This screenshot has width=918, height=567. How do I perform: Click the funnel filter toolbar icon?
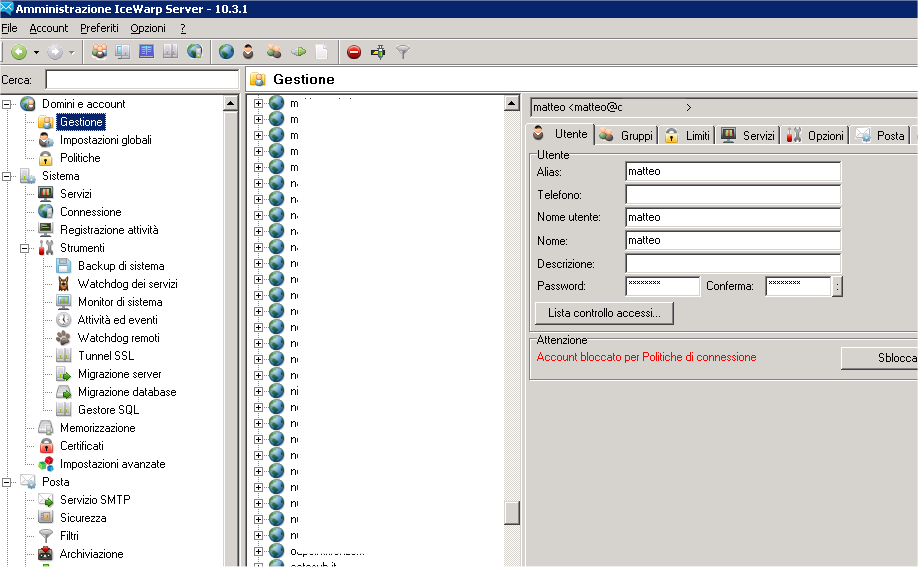click(403, 52)
